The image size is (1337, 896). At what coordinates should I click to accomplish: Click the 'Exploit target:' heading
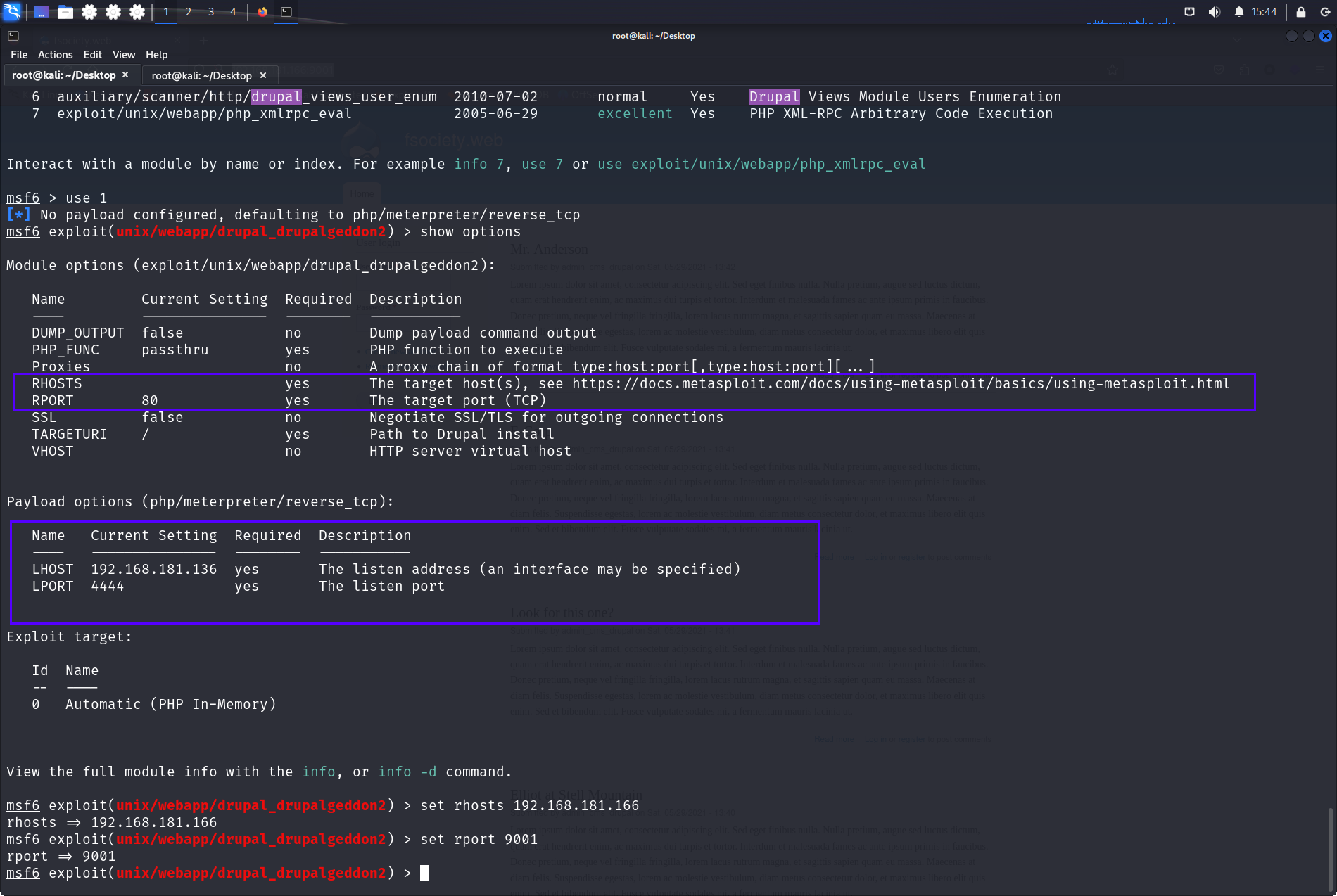coord(70,636)
